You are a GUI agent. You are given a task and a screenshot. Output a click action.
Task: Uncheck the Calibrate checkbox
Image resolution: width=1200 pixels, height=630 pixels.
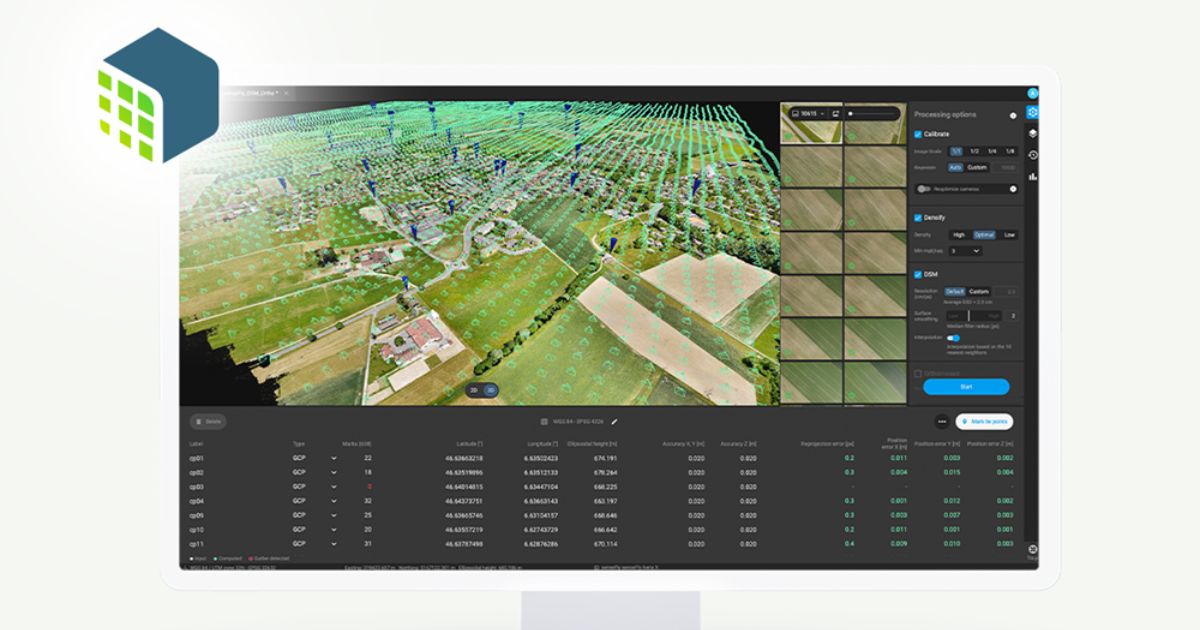[x=917, y=134]
